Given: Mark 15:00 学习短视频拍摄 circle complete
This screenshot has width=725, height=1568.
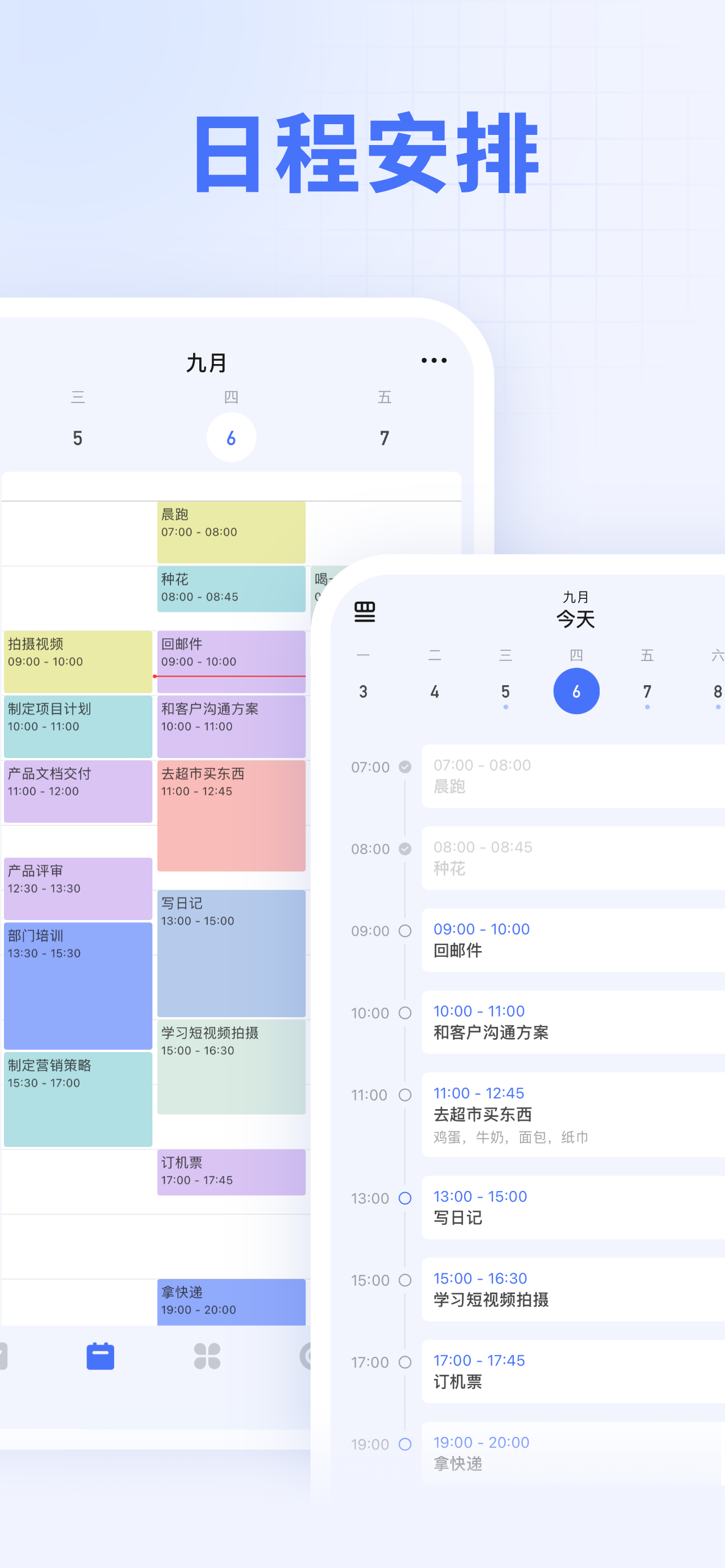Looking at the screenshot, I should coord(405,1280).
